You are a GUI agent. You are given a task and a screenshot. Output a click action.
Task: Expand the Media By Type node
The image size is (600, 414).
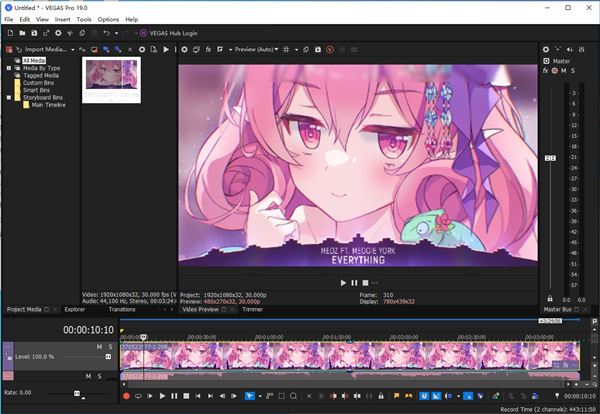(9, 68)
